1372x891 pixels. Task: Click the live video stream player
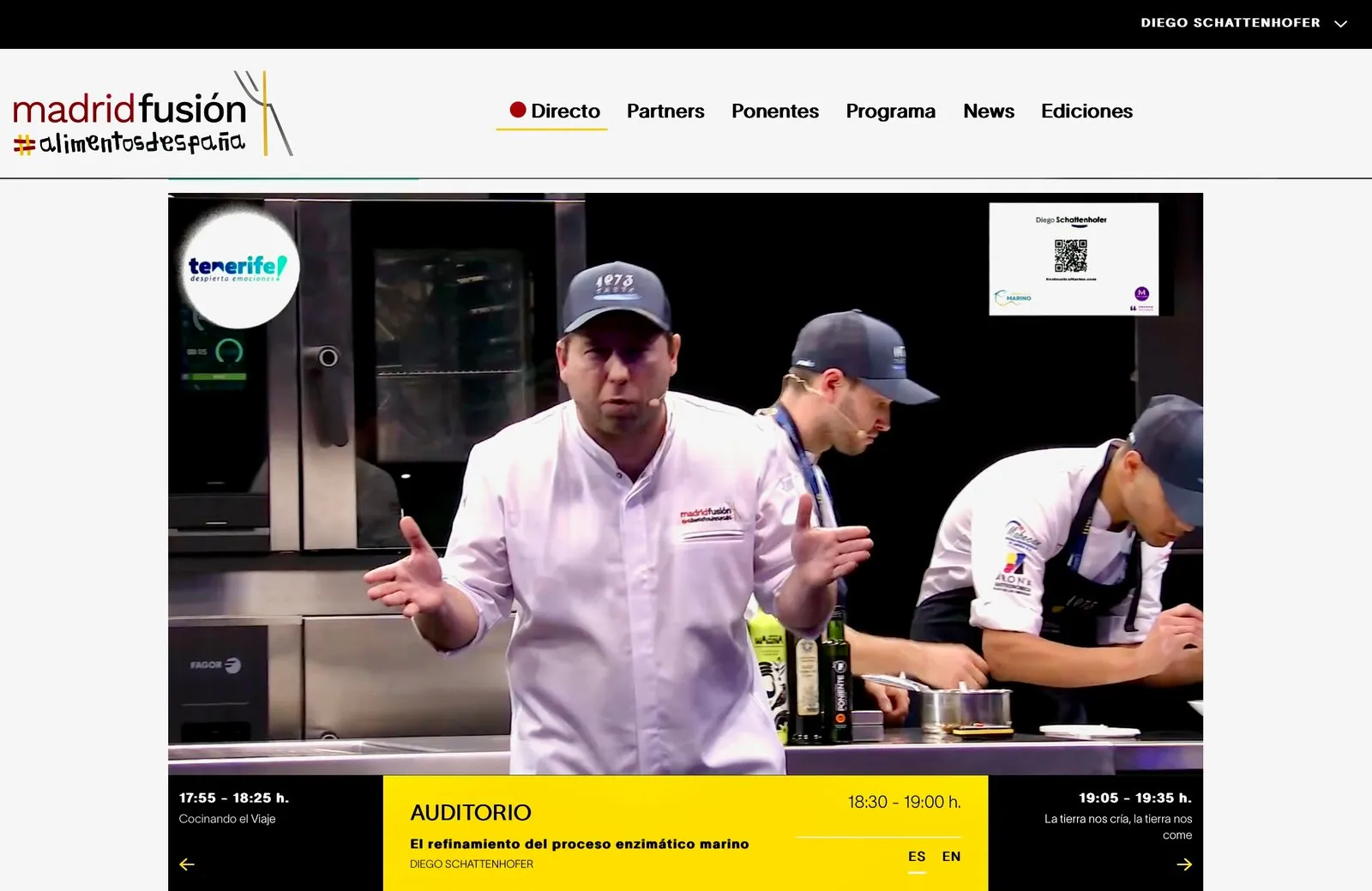click(x=685, y=484)
